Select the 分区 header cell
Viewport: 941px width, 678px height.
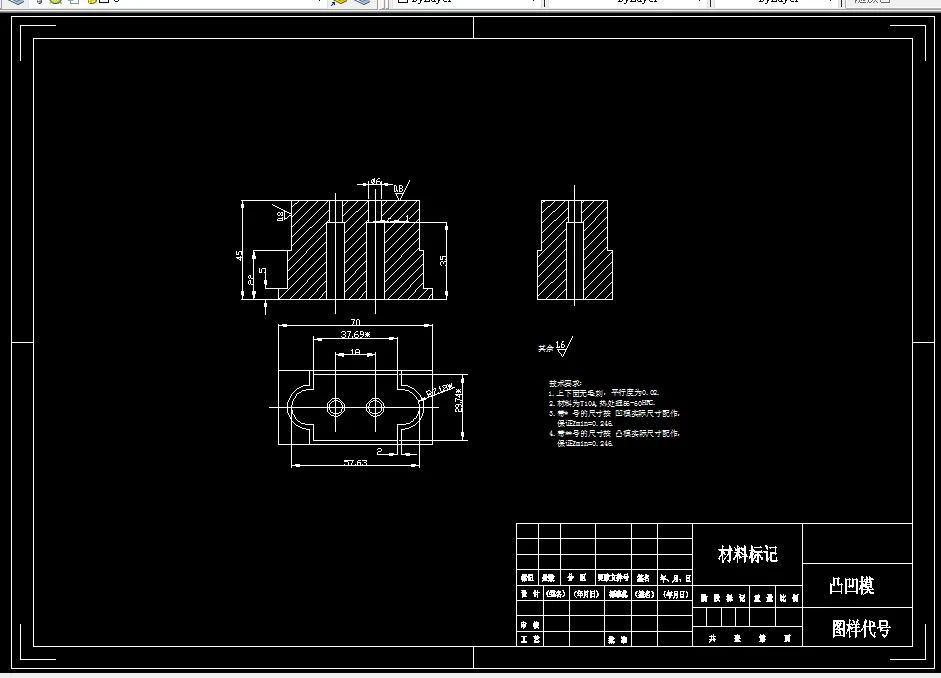point(577,578)
